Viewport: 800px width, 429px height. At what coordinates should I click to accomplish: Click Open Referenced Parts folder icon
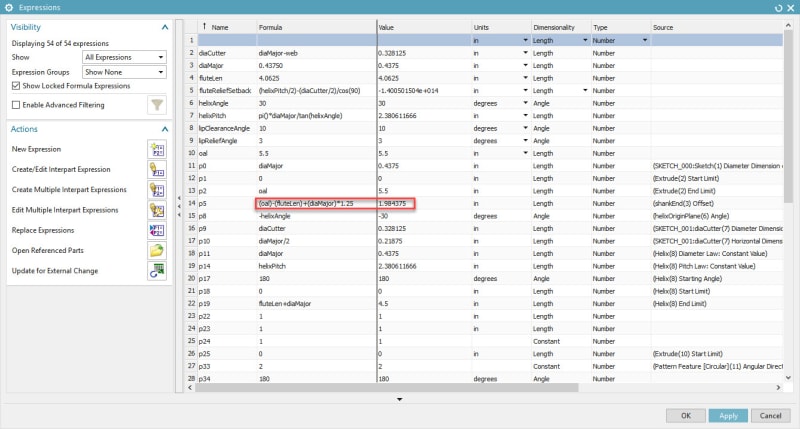pyautogui.click(x=157, y=250)
